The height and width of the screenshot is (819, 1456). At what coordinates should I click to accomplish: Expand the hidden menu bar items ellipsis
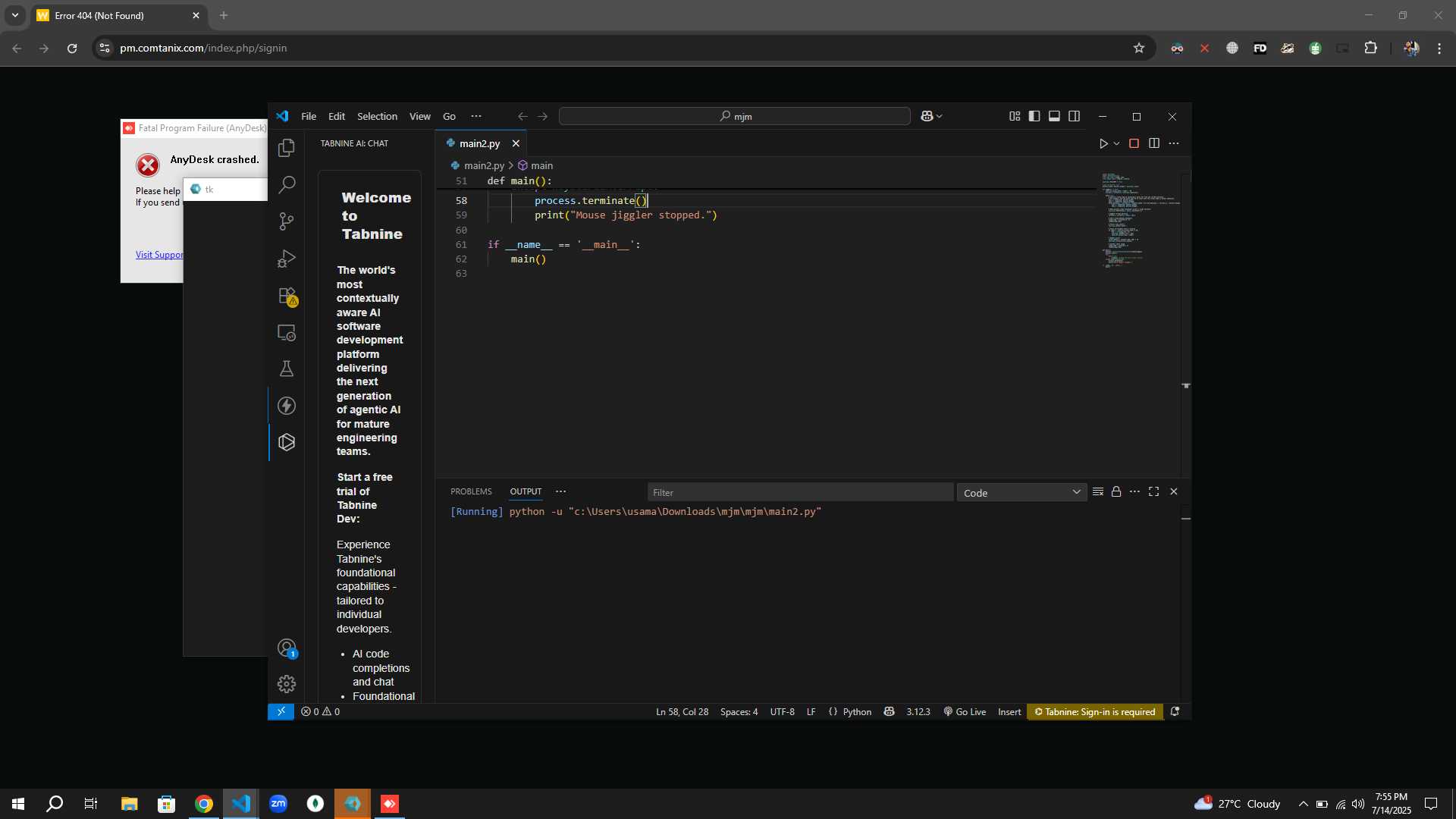pyautogui.click(x=476, y=116)
